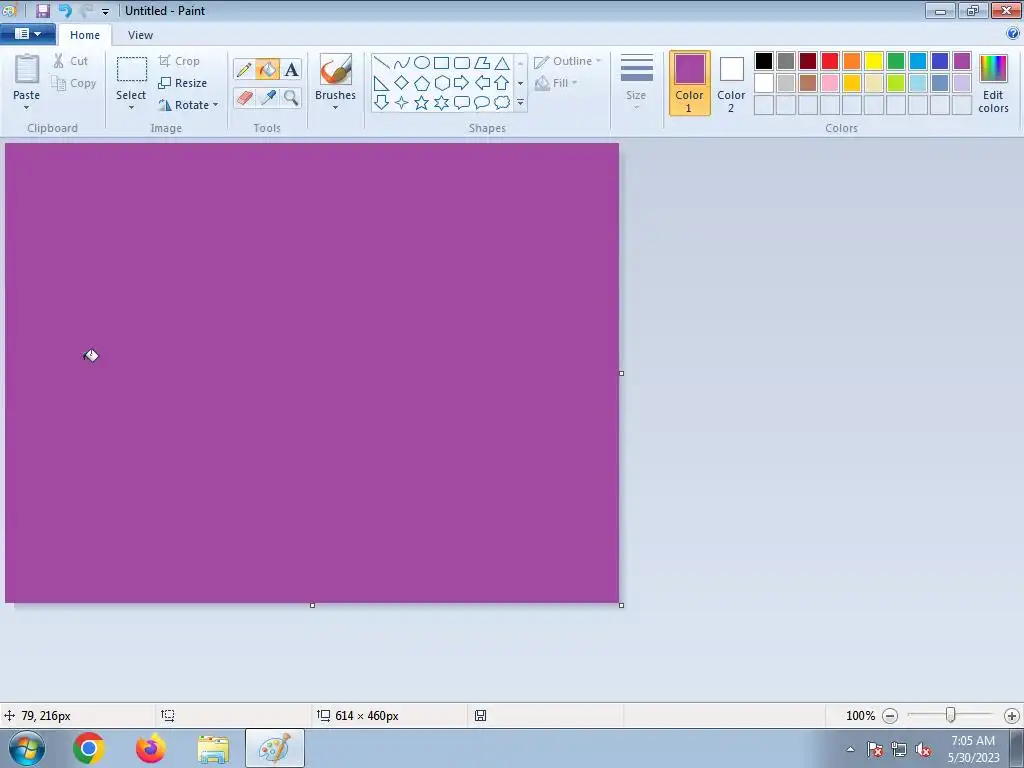Select the Pencil tool
The width and height of the screenshot is (1024, 768).
coord(244,69)
